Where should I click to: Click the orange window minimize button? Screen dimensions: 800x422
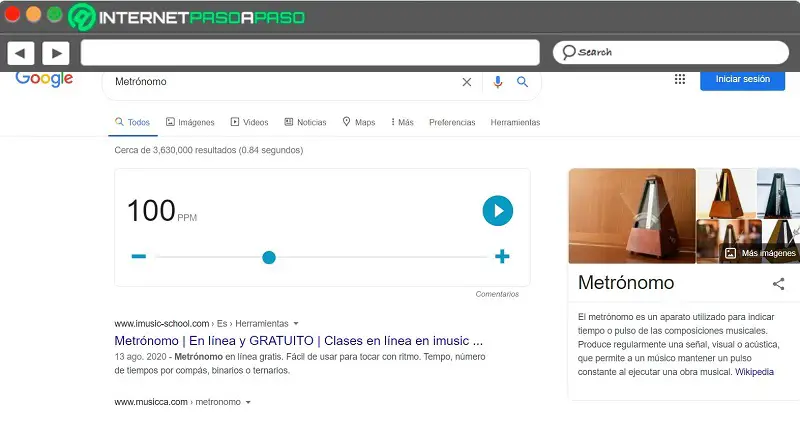[33, 14]
